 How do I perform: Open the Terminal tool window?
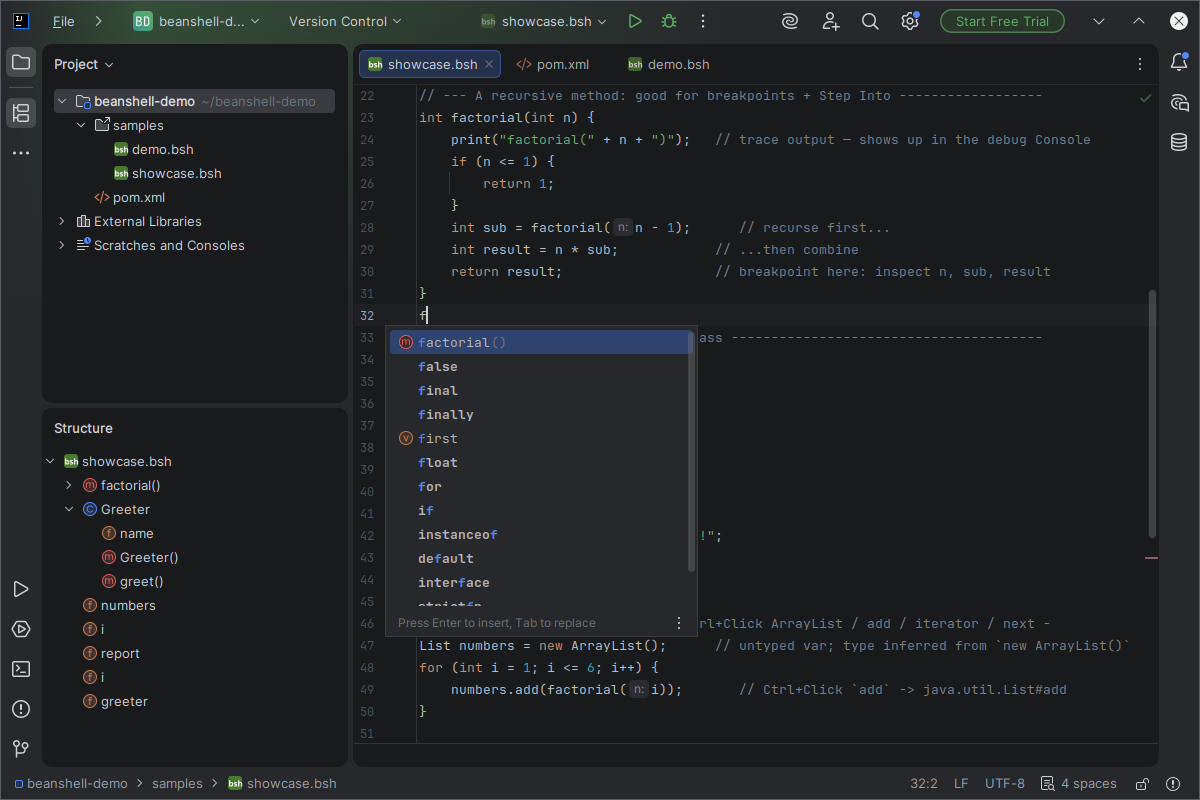(x=20, y=669)
